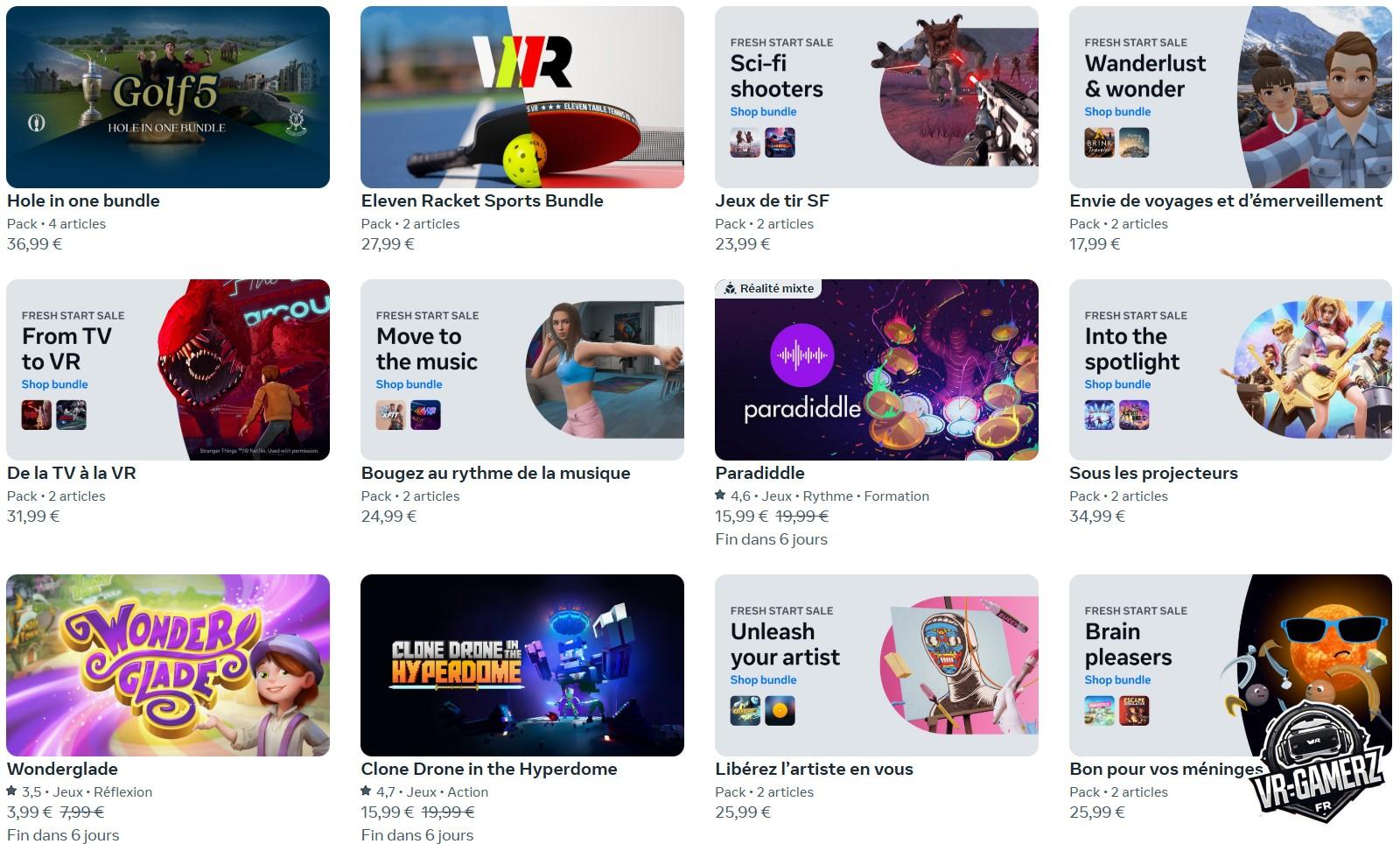This screenshot has width=1400, height=844.
Task: Click Escape Simulator icon in Brain pleasers
Action: 1134,710
